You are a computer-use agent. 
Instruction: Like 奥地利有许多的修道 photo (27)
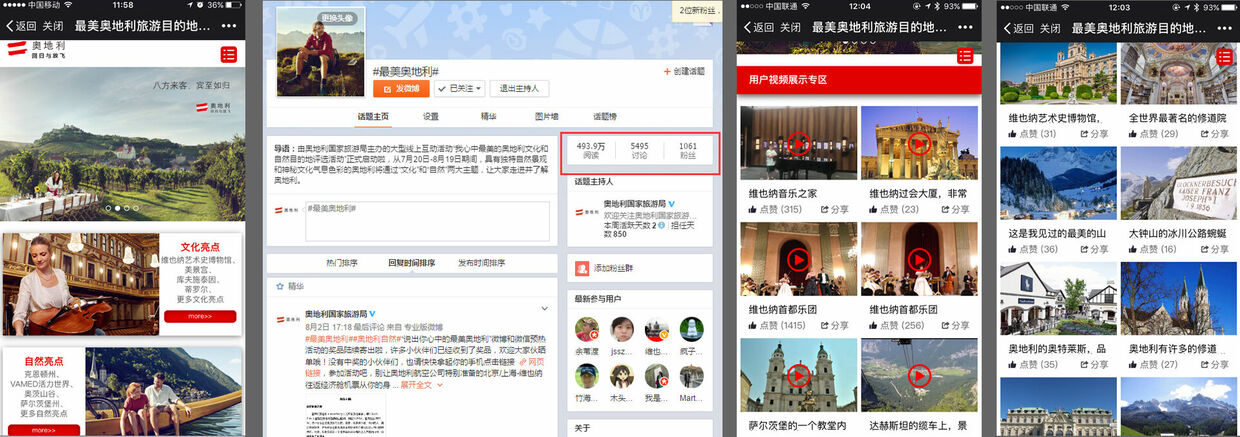tap(1153, 365)
